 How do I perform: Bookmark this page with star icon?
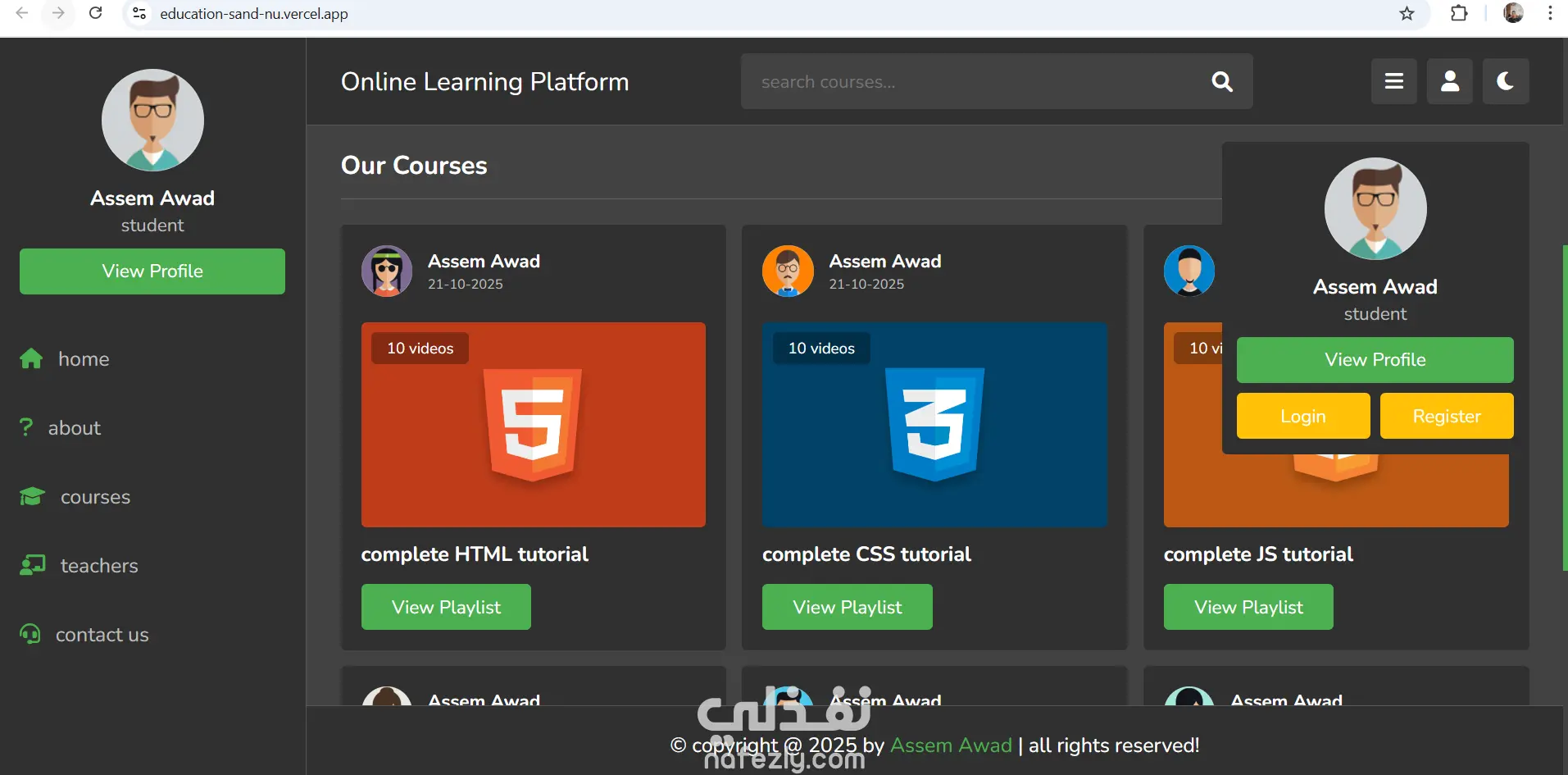1407,13
